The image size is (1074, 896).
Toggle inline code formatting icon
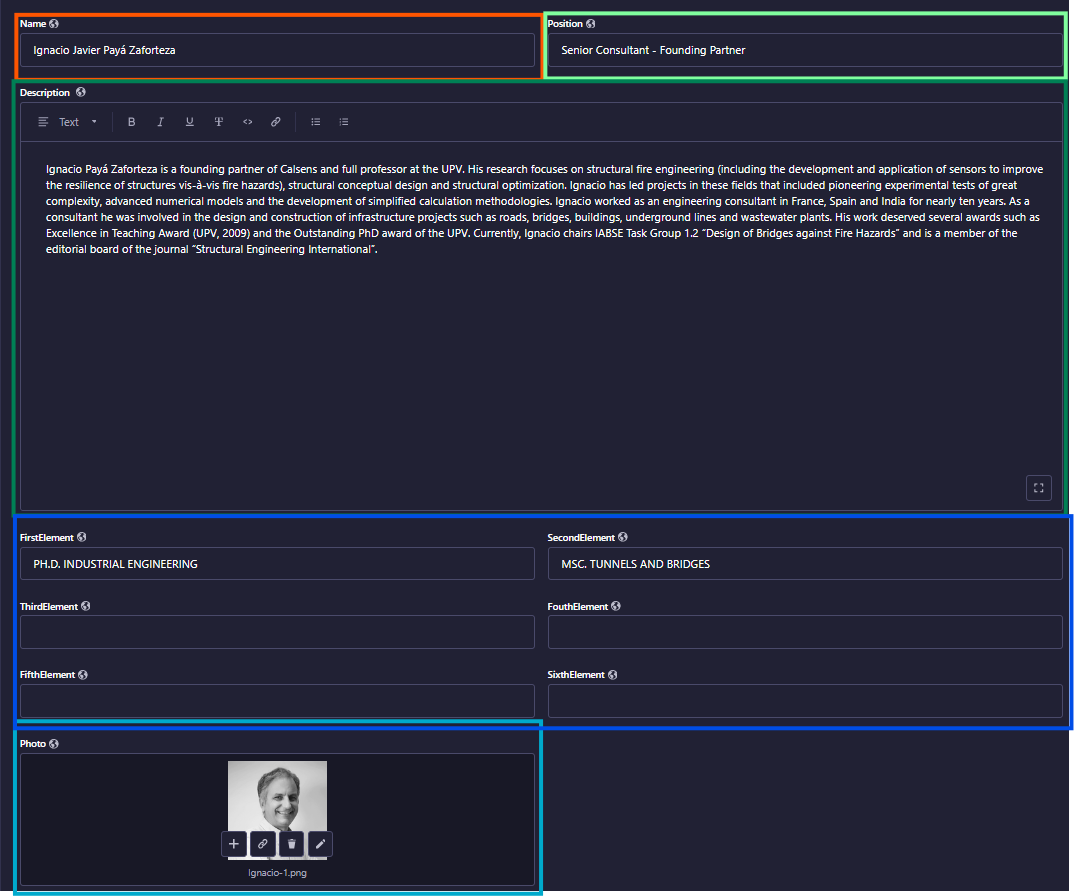click(x=247, y=122)
